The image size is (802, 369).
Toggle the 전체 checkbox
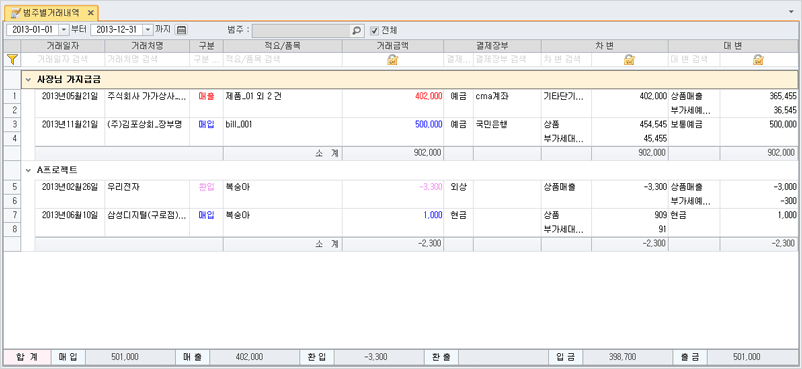point(374,30)
